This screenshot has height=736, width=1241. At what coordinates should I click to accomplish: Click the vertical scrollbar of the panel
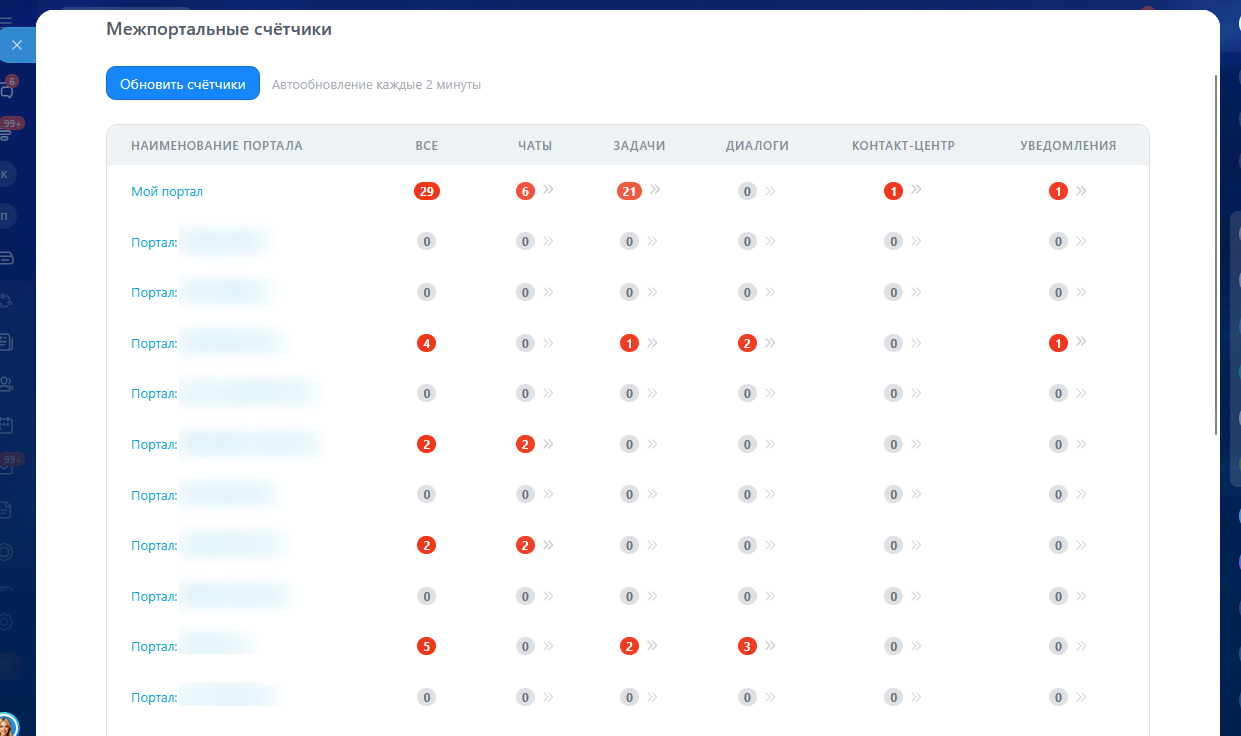click(1216, 255)
